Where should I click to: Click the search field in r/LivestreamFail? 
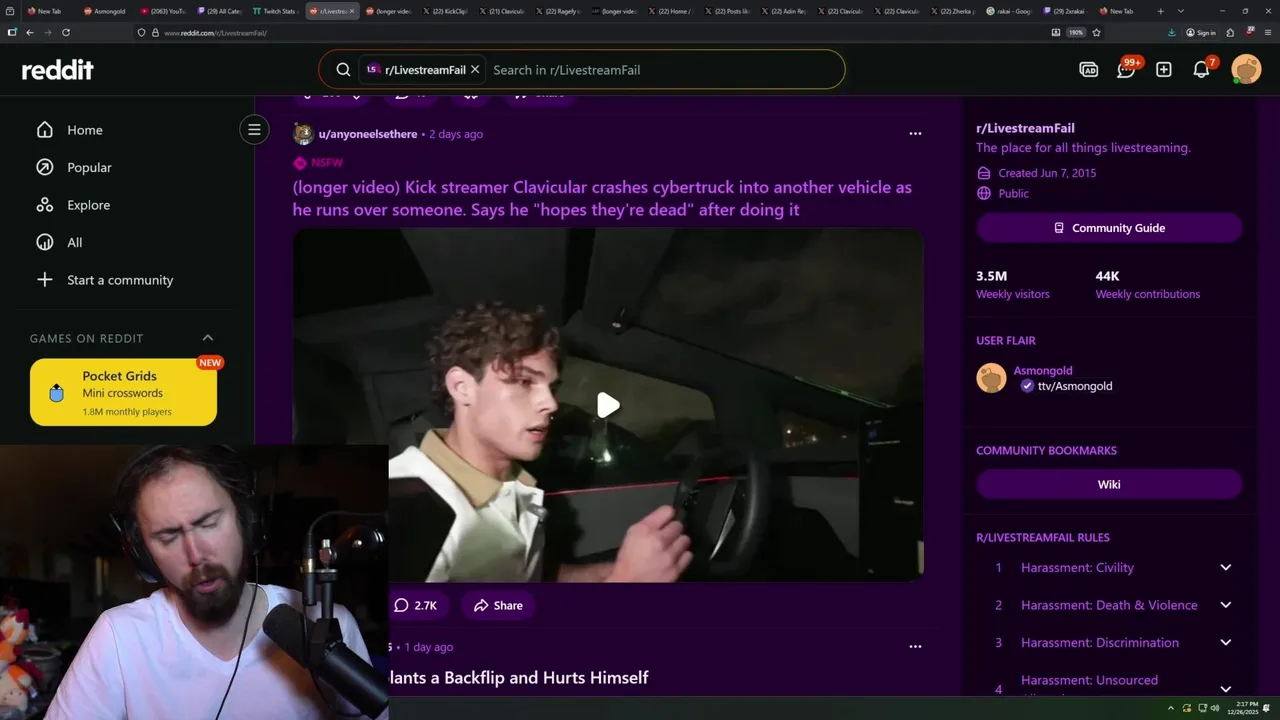(x=660, y=70)
